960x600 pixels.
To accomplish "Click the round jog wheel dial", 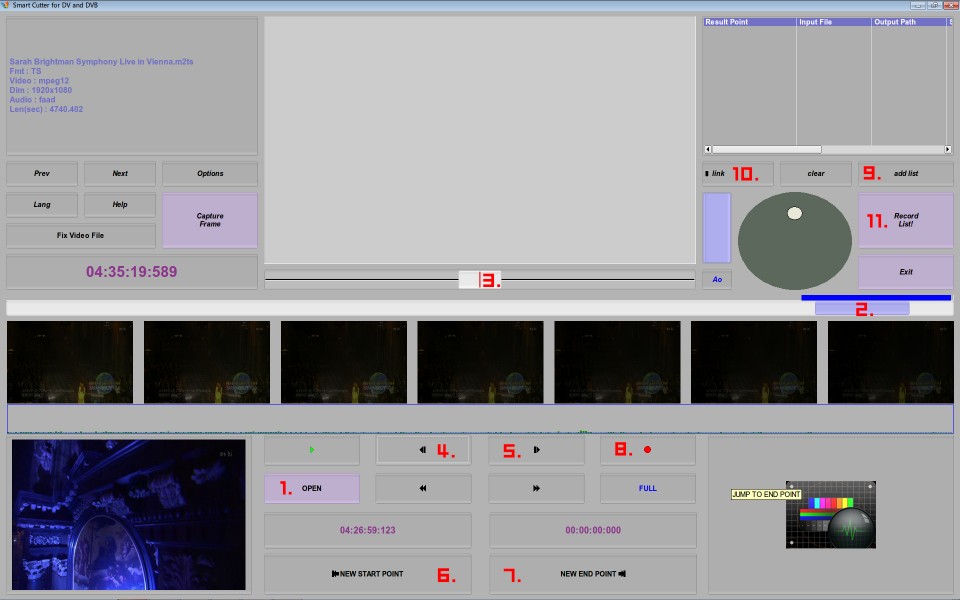I will tap(795, 241).
